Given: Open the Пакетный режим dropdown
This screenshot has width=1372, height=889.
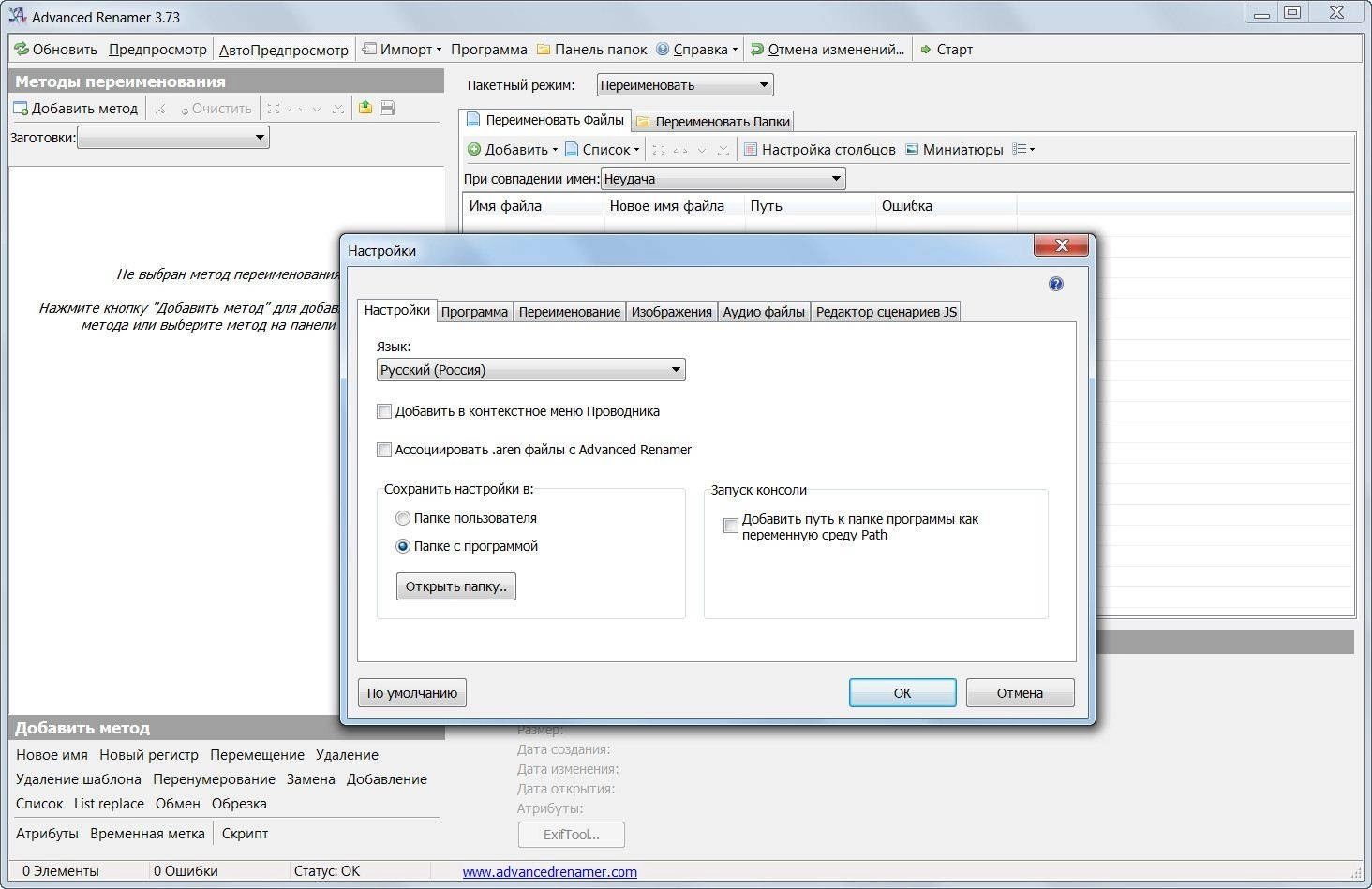Looking at the screenshot, I should click(685, 85).
